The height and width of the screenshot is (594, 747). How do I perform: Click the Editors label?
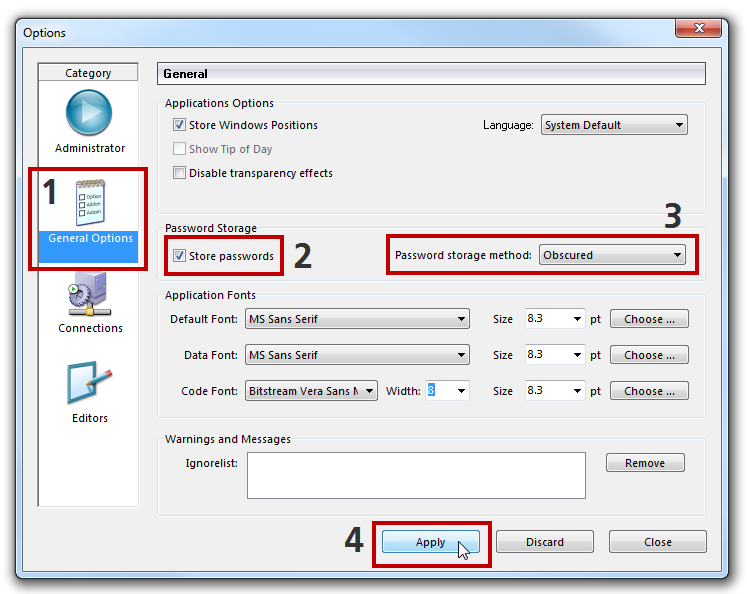click(90, 418)
